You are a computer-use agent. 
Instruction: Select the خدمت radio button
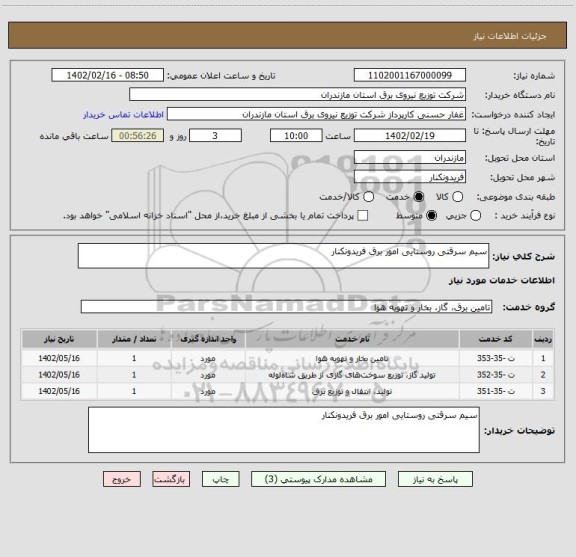(x=418, y=197)
